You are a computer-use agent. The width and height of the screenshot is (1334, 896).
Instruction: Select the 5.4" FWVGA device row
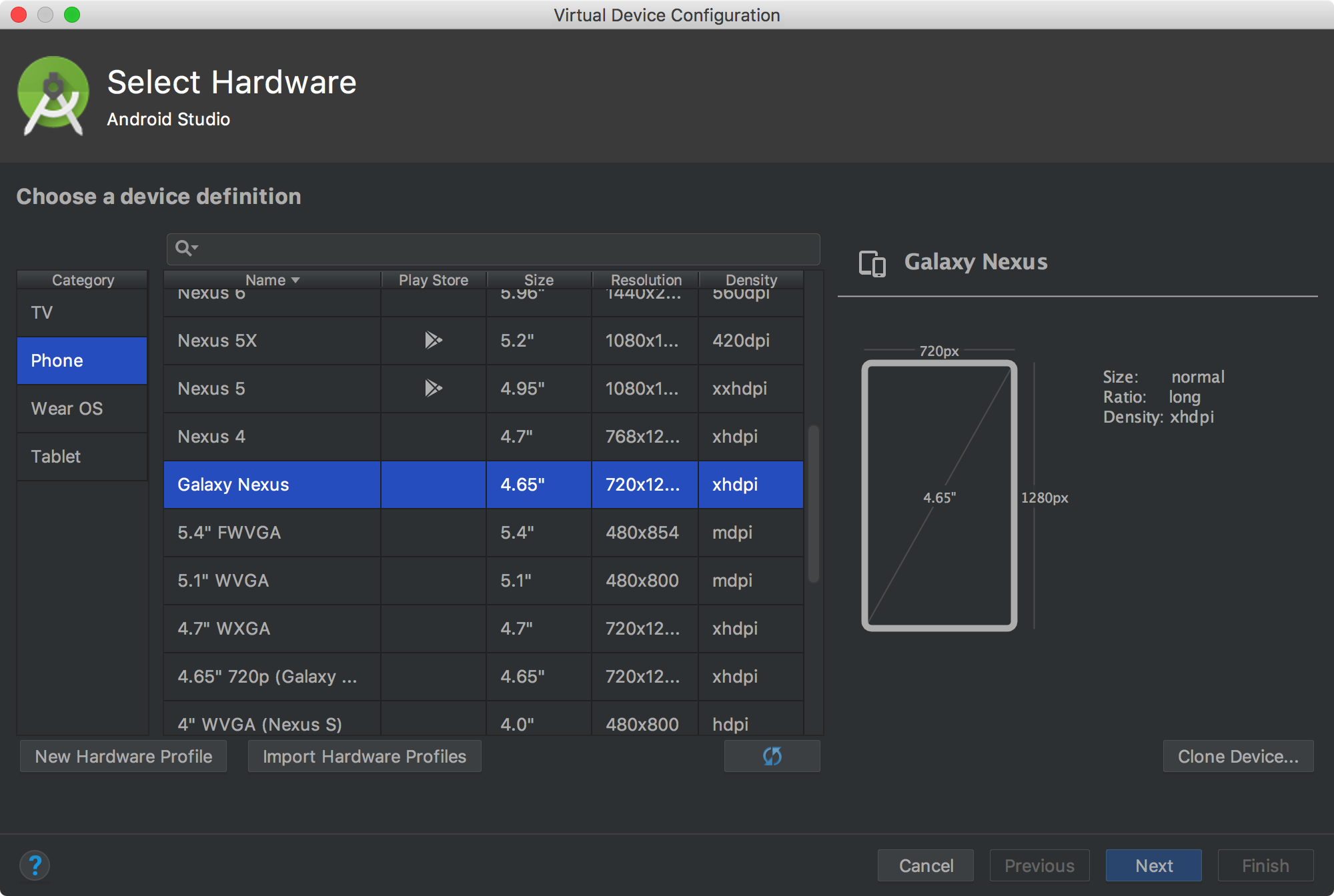(x=484, y=533)
